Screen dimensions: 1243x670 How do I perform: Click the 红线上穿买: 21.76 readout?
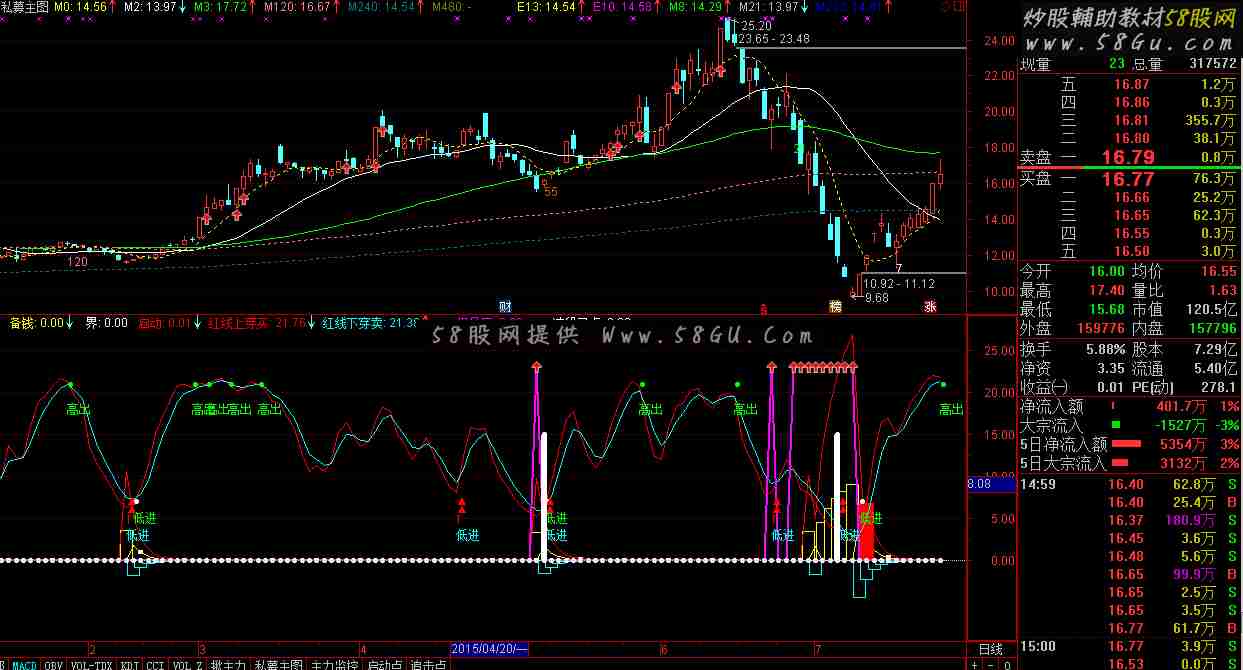tap(257, 323)
